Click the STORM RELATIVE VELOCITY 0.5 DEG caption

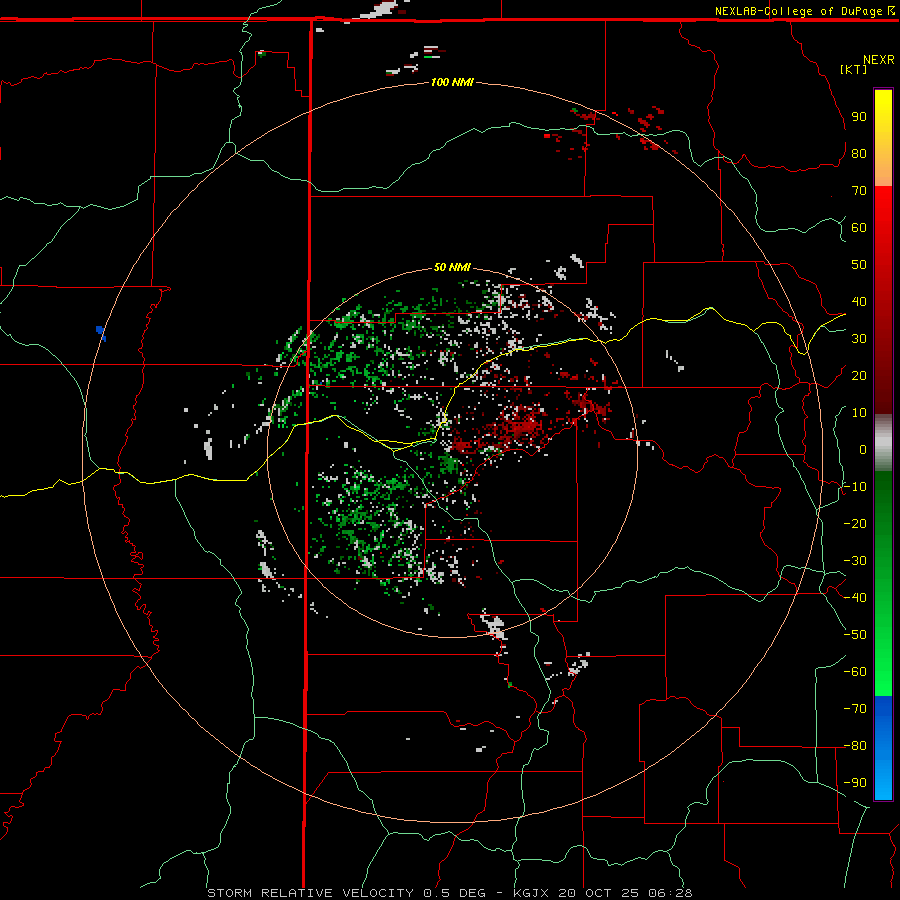coord(346,893)
